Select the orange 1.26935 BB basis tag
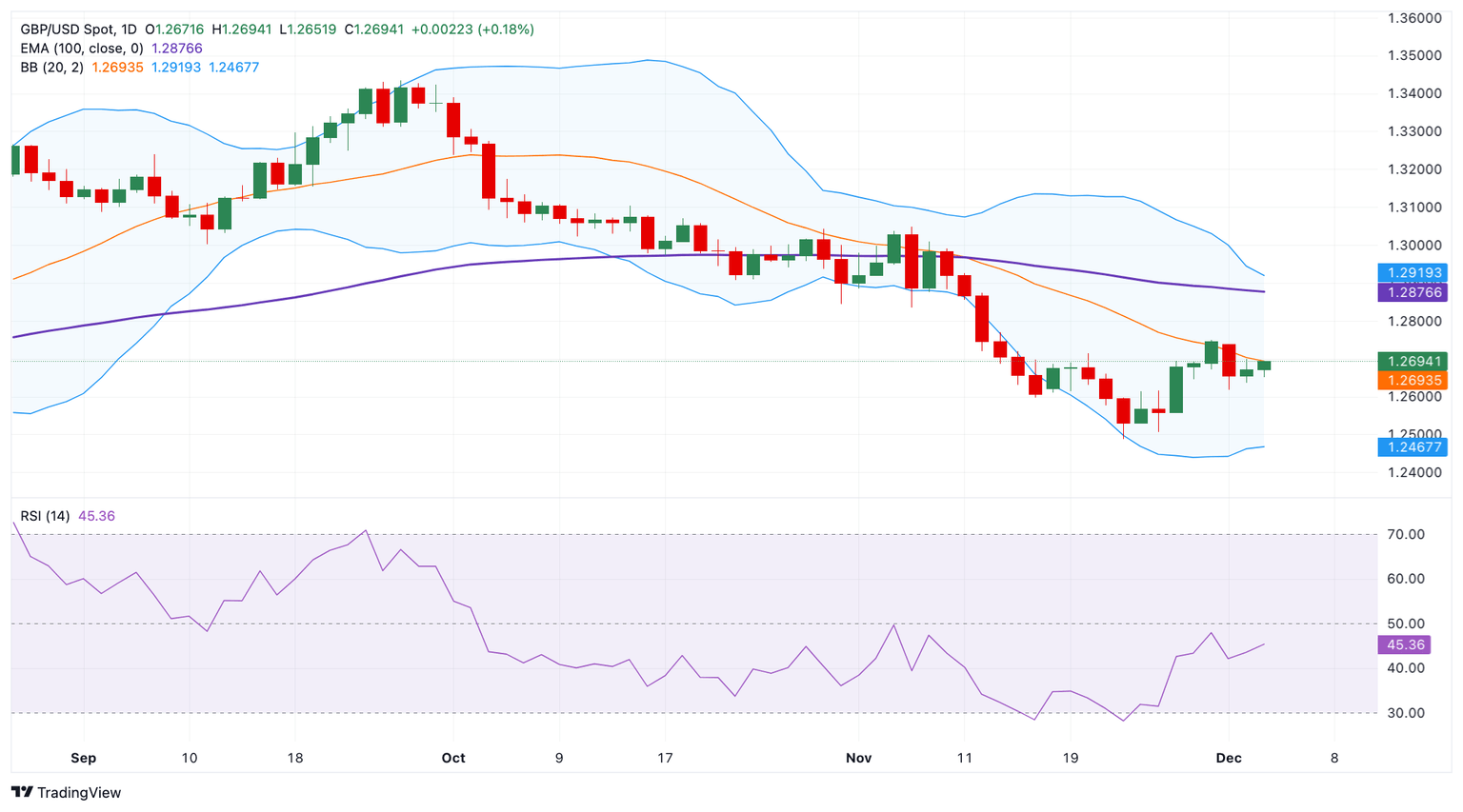Image resolution: width=1463 pixels, height=812 pixels. tap(1413, 380)
